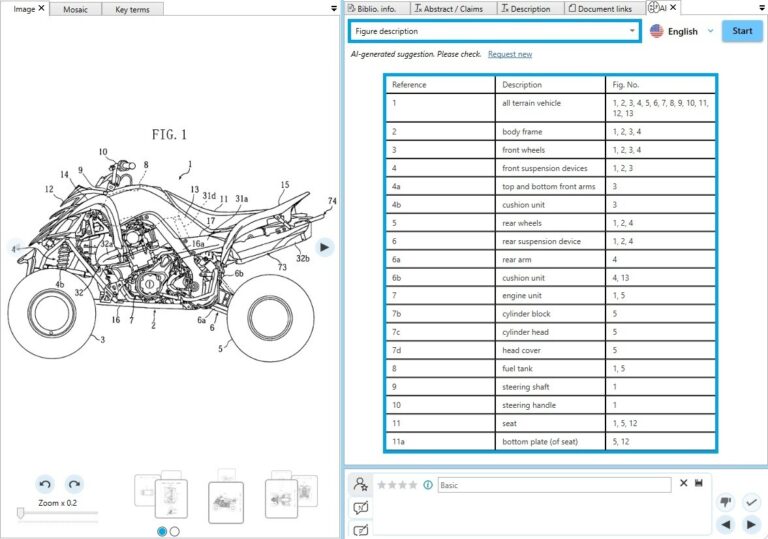The image size is (768, 539).
Task: Click the thumbs-down feedback icon
Action: [727, 502]
